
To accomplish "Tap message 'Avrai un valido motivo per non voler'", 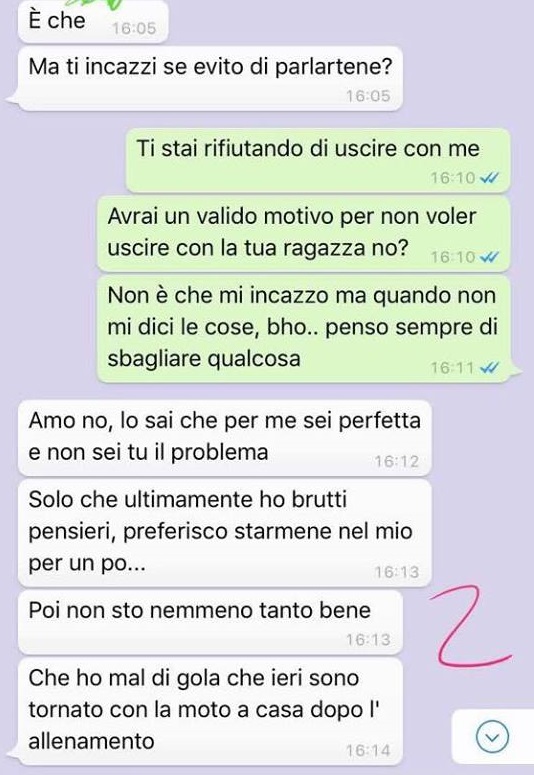I will [304, 233].
